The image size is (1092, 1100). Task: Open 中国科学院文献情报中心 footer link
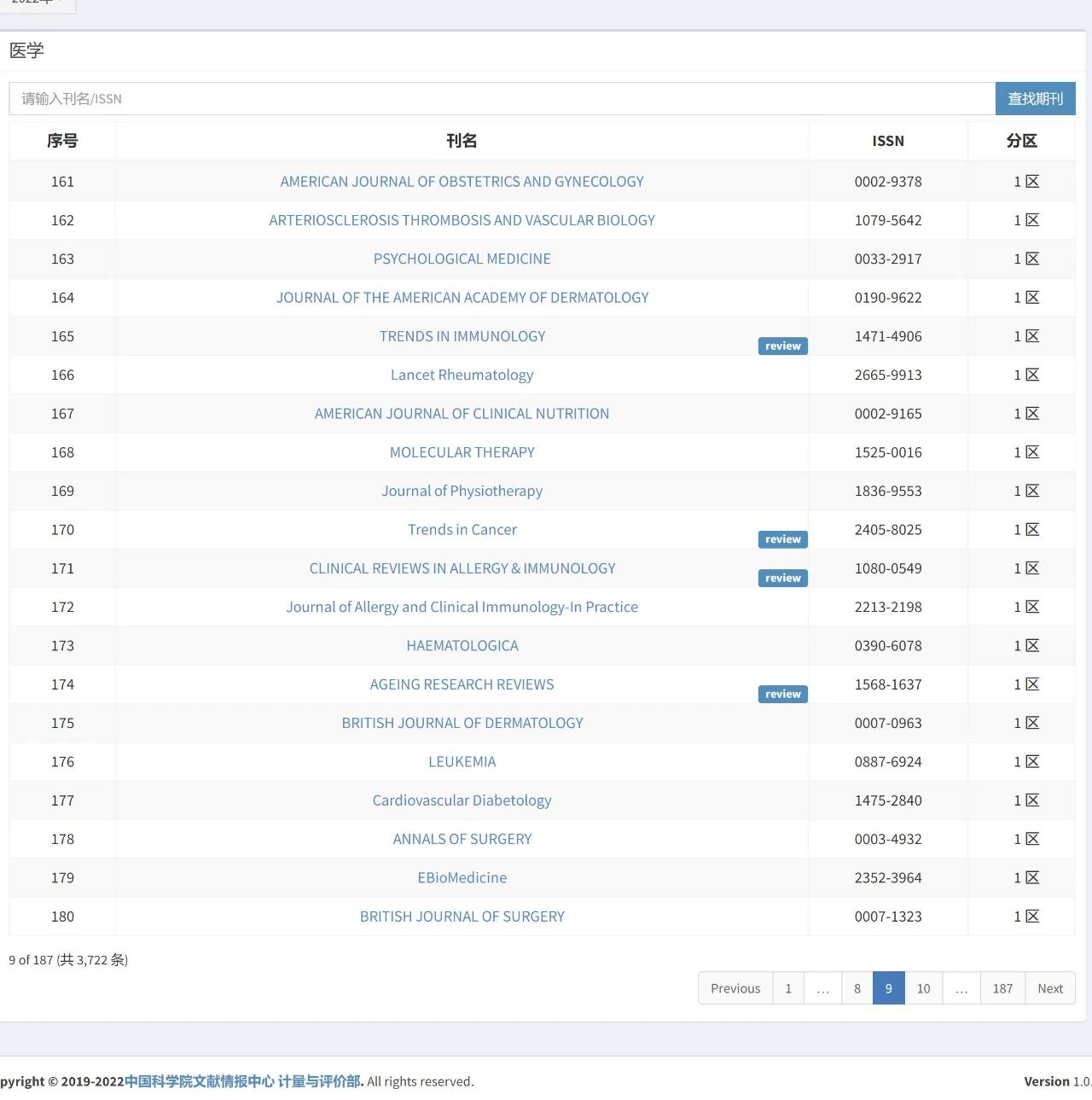(x=200, y=1081)
